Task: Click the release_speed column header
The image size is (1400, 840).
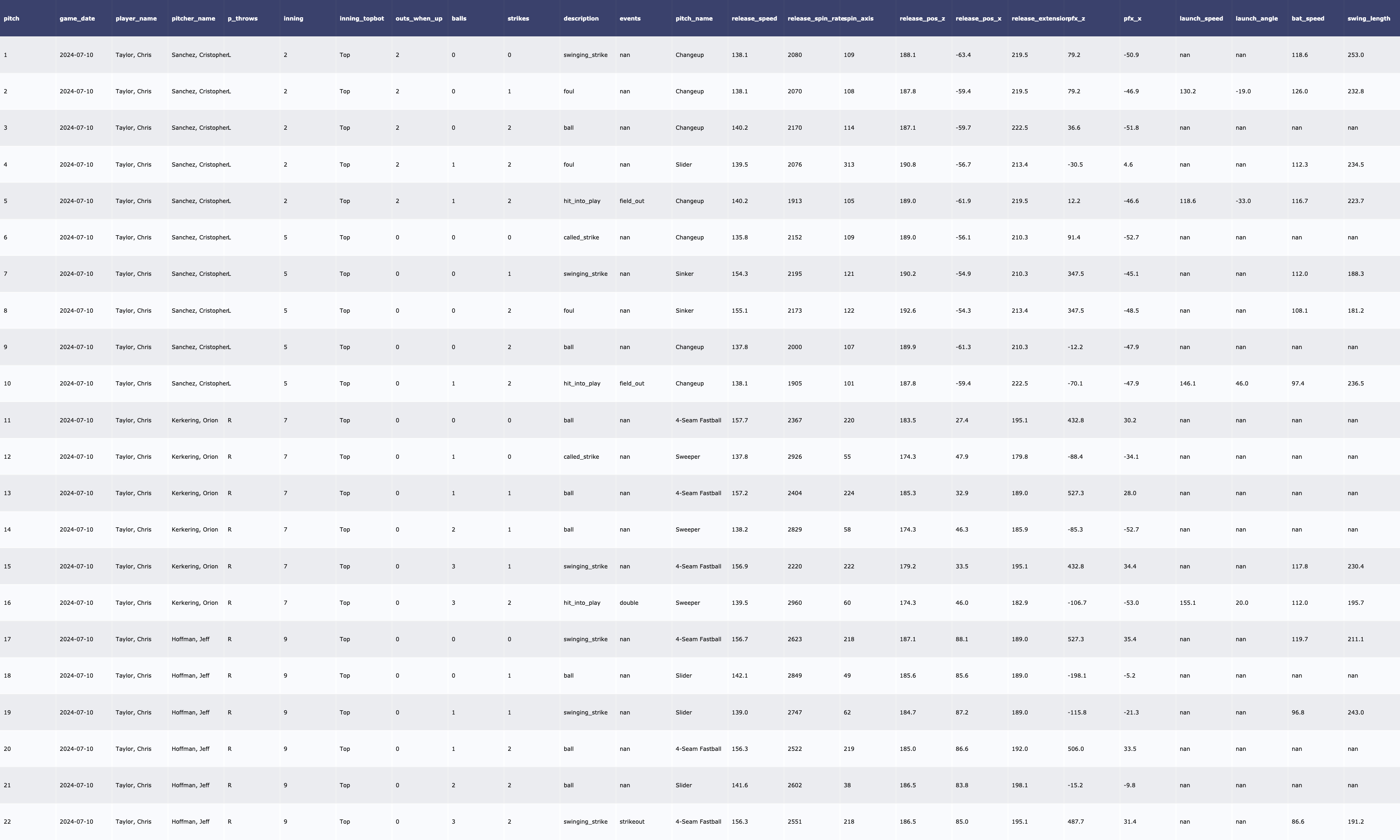Action: (754, 18)
